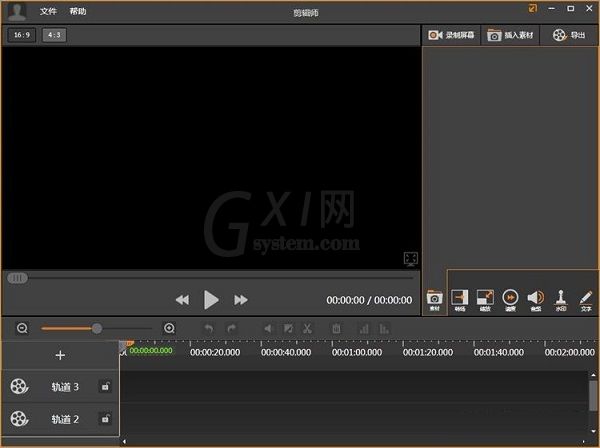Click the 00:01:00.000 ruler mark
The image size is (600, 448).
click(x=357, y=352)
